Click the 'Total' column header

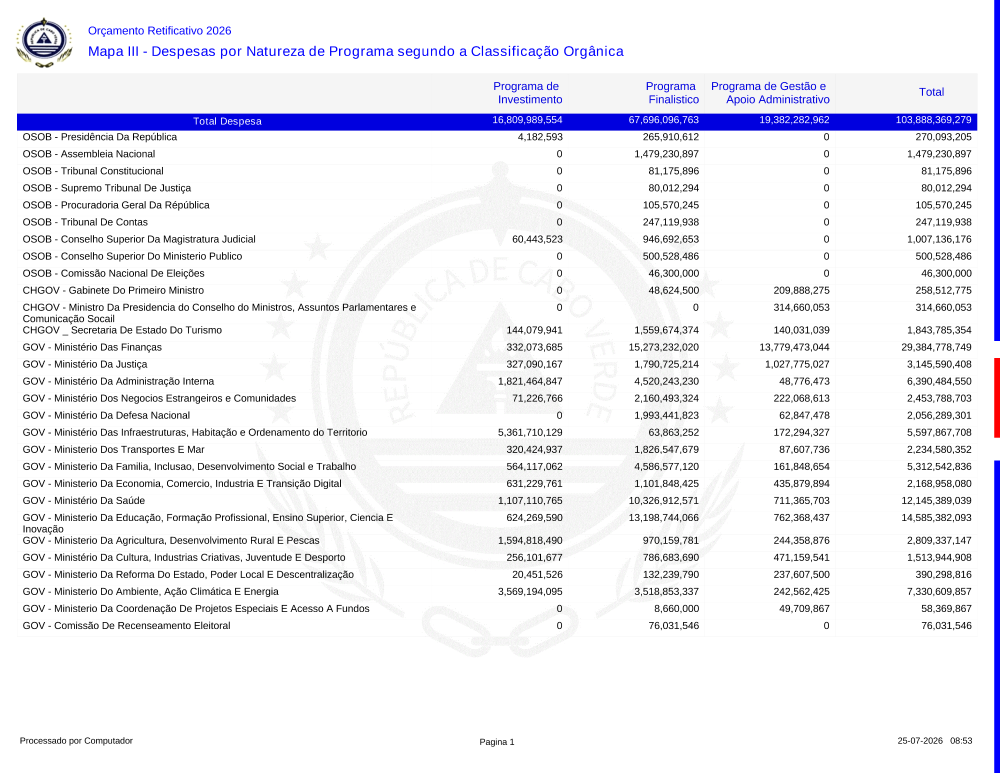click(x=931, y=92)
